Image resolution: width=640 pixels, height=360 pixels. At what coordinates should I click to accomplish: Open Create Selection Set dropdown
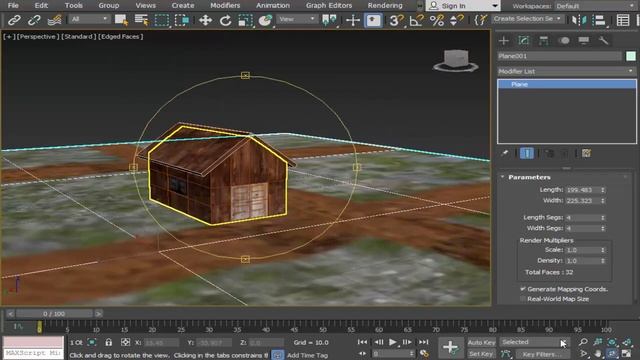(527, 19)
